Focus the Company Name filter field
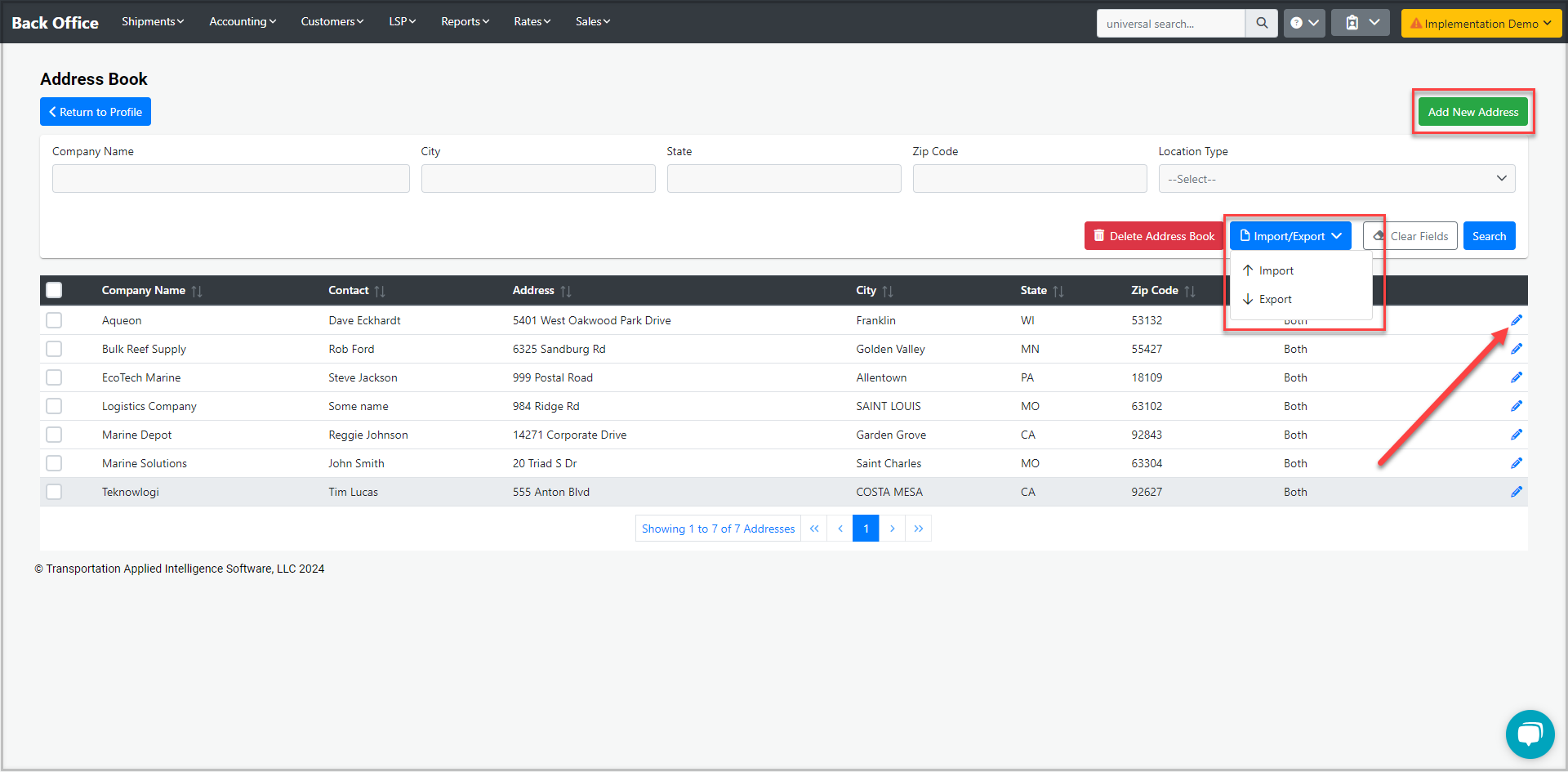The width and height of the screenshot is (1568, 772). 231,179
